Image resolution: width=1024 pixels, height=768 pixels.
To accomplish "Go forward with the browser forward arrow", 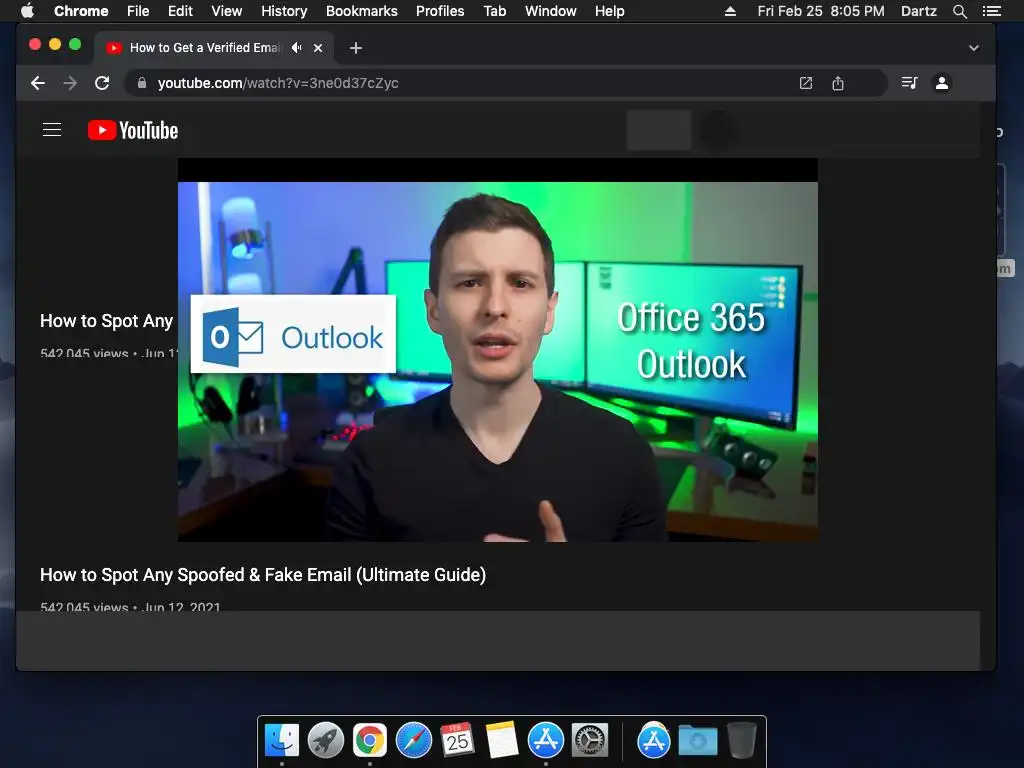I will coord(70,83).
